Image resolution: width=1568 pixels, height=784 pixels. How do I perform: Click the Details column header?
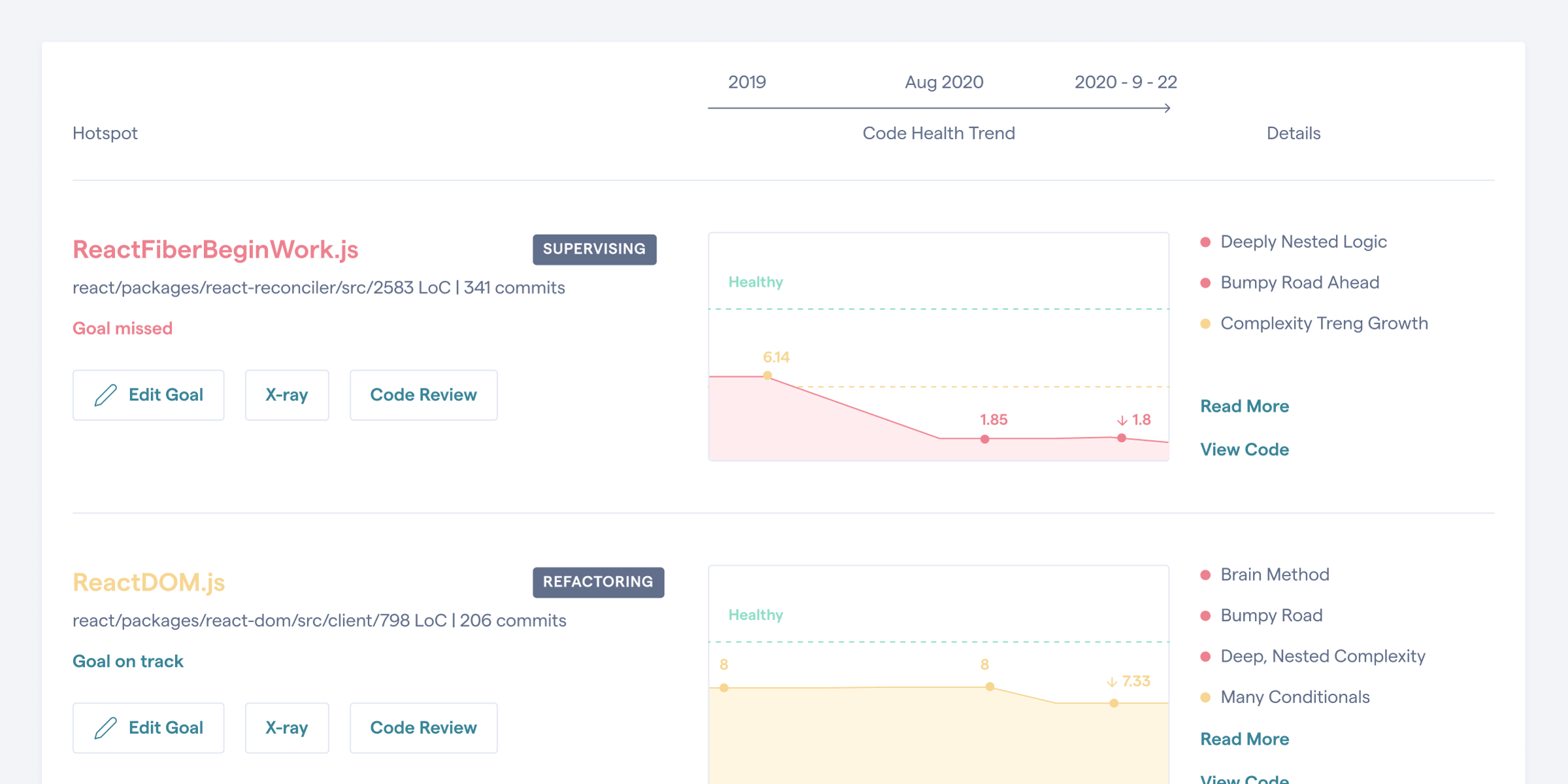click(x=1293, y=133)
